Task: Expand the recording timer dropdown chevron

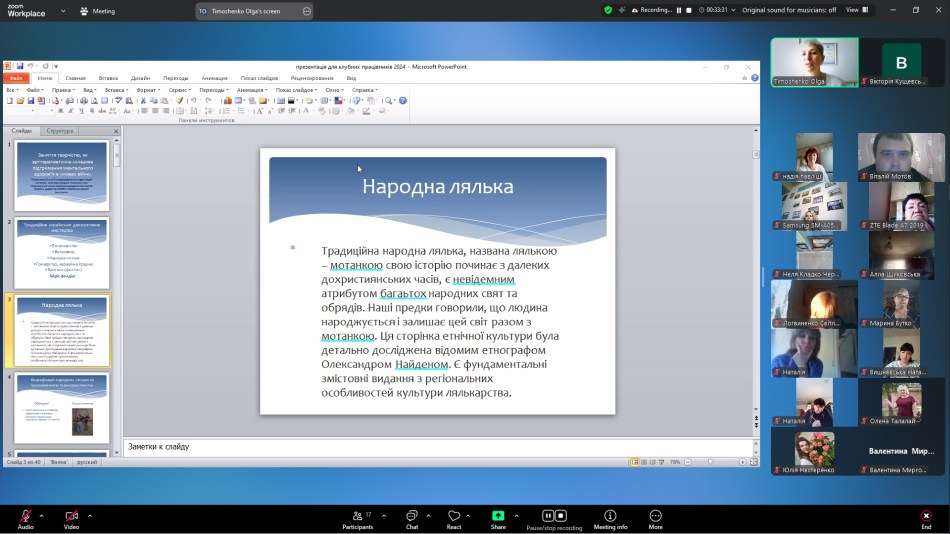Action: pos(732,10)
